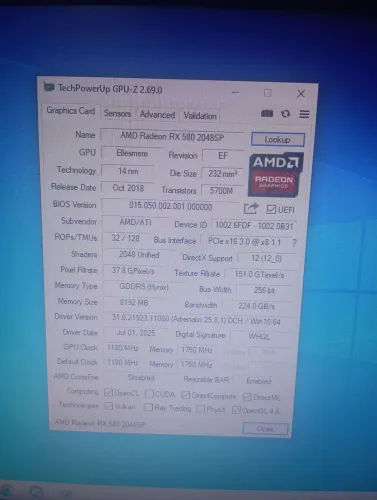Toggle the PhysX checkbox
This screenshot has width=377, height=500.
tap(200, 409)
